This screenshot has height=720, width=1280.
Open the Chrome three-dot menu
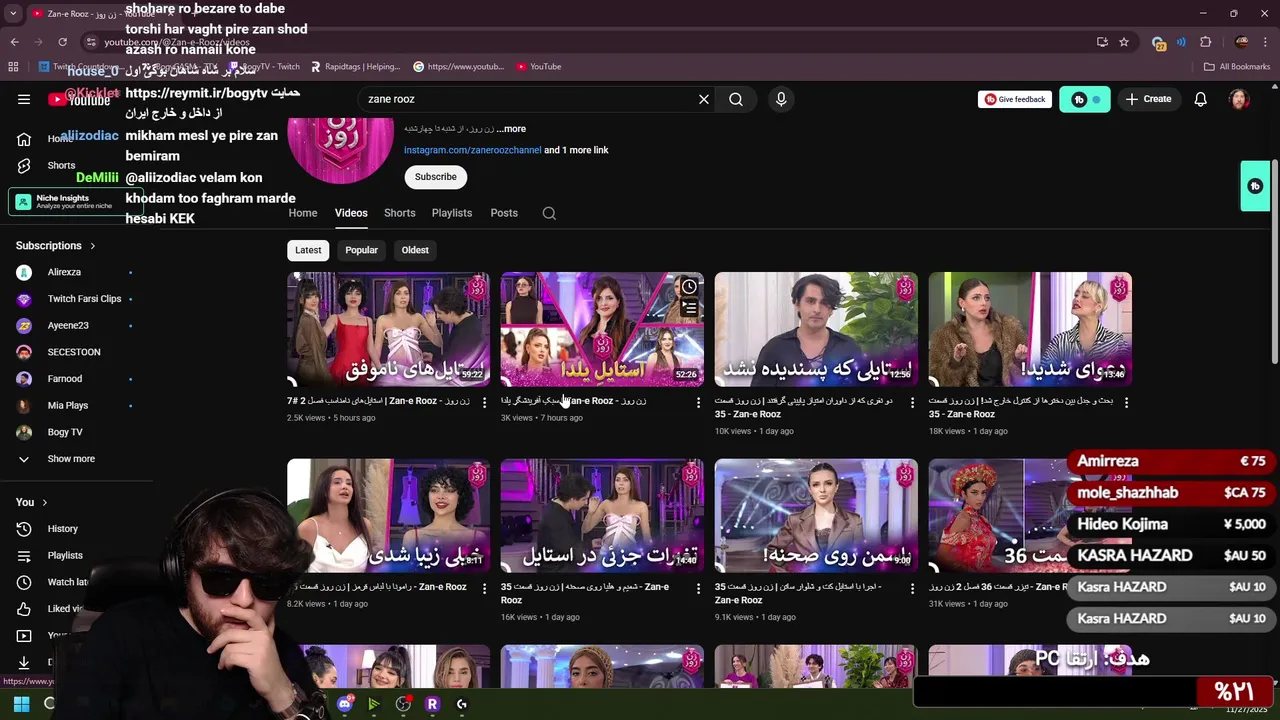tap(1265, 42)
